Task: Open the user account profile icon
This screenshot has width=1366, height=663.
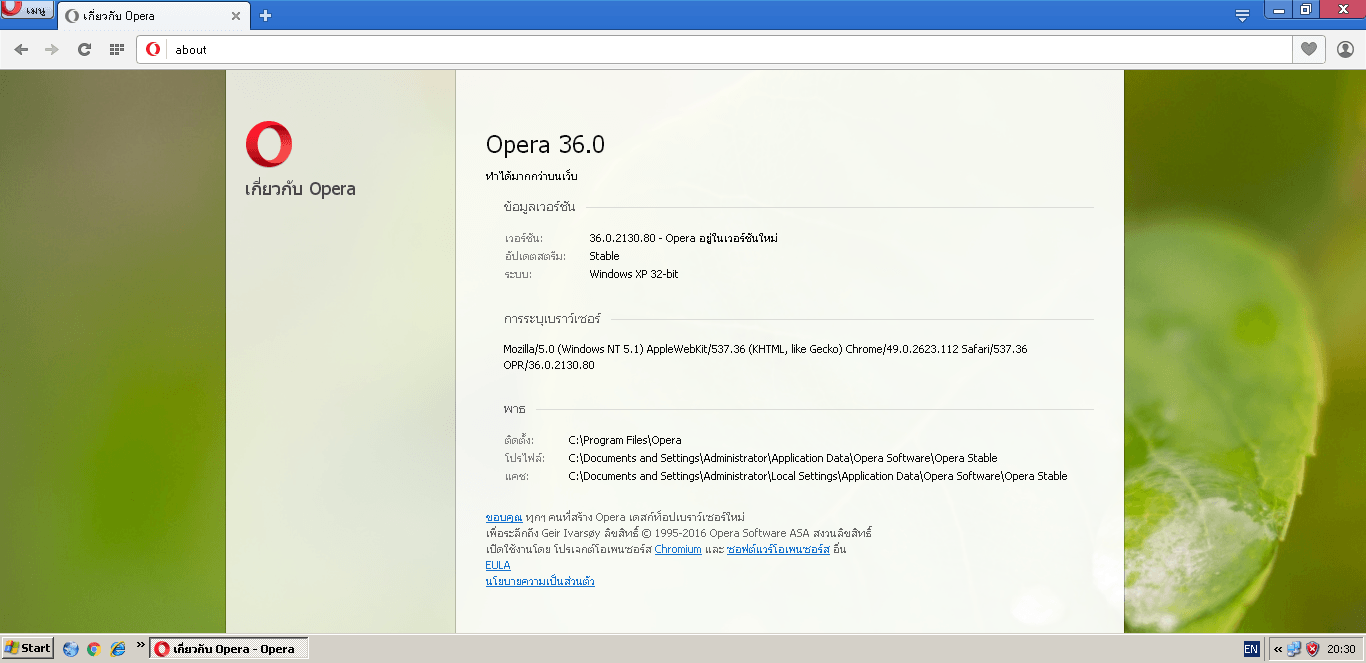Action: [x=1345, y=49]
